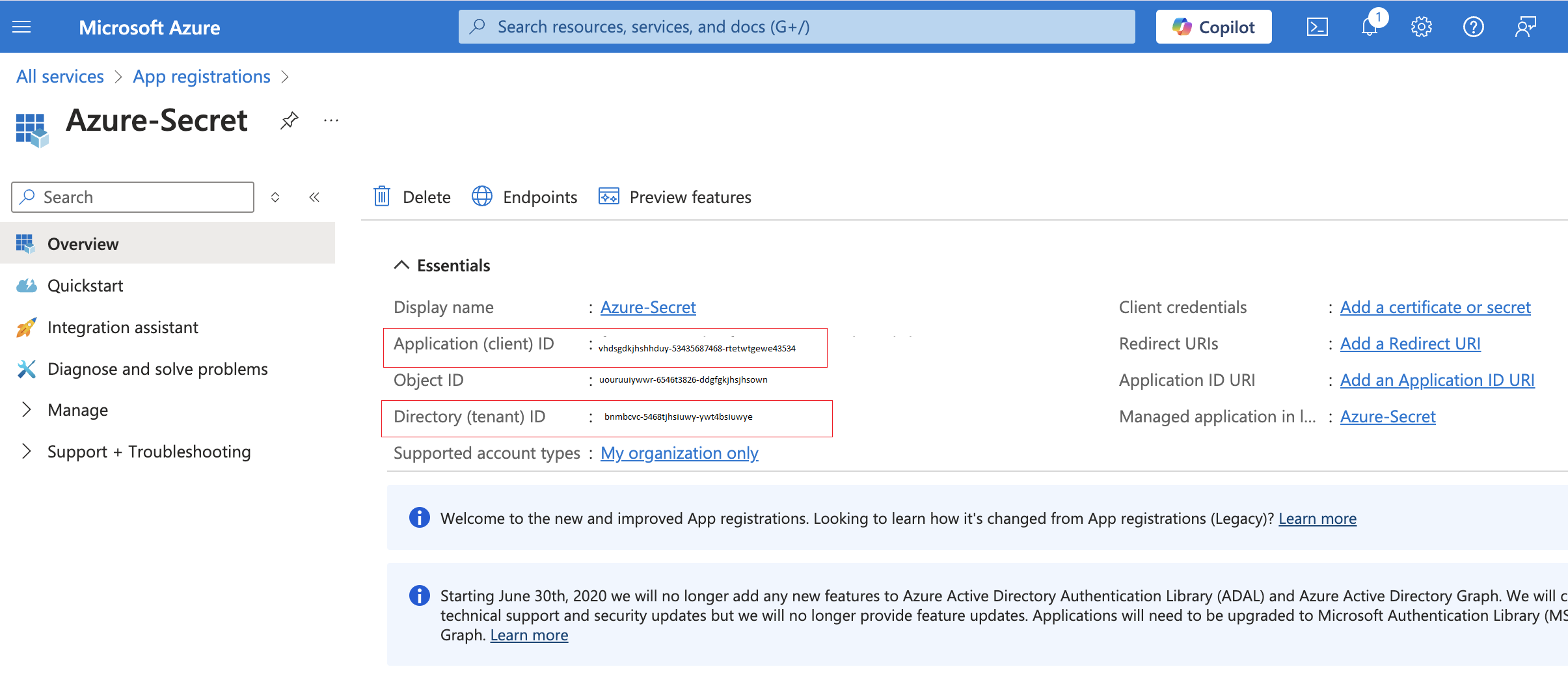The width and height of the screenshot is (1568, 682).
Task: Click the Delete toolbar button
Action: 412,197
